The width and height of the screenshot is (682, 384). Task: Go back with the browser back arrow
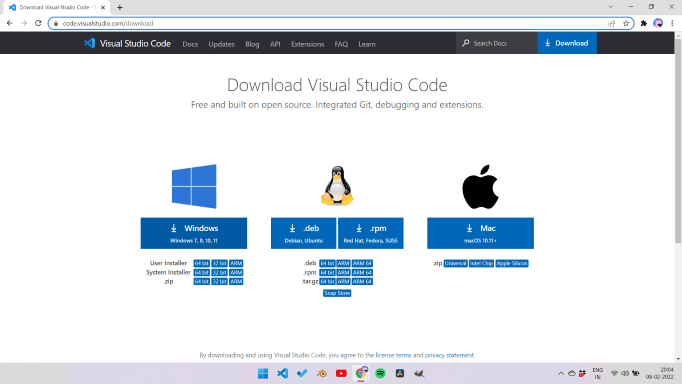pyautogui.click(x=10, y=23)
